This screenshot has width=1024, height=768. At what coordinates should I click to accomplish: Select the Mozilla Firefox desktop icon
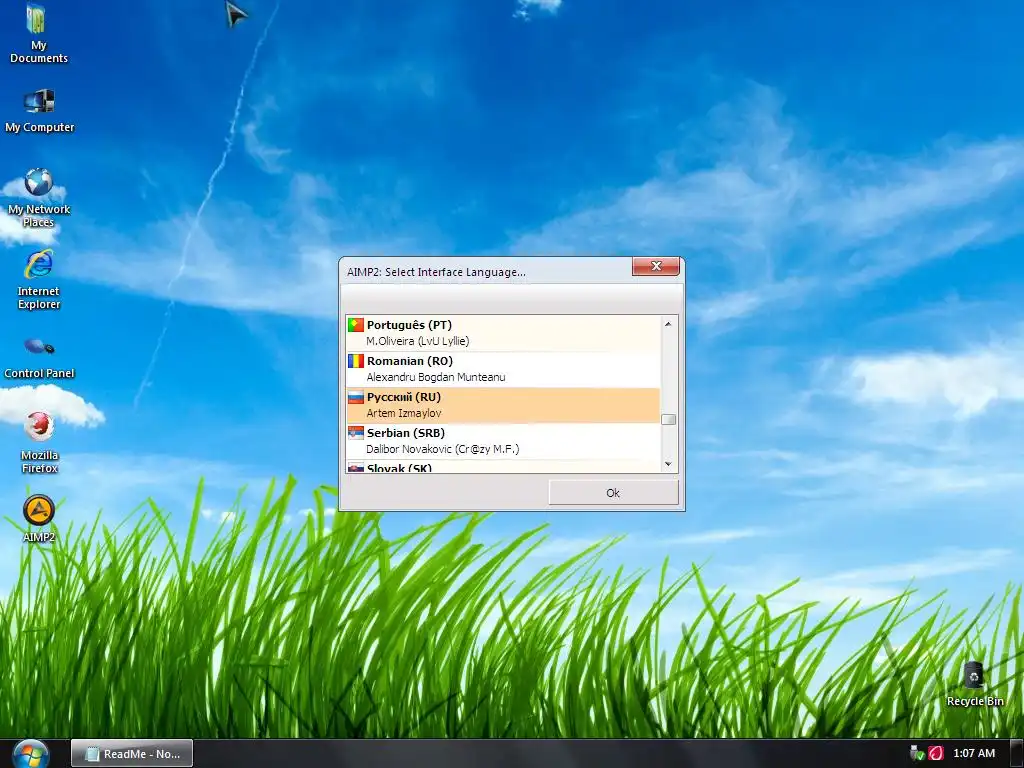39,443
